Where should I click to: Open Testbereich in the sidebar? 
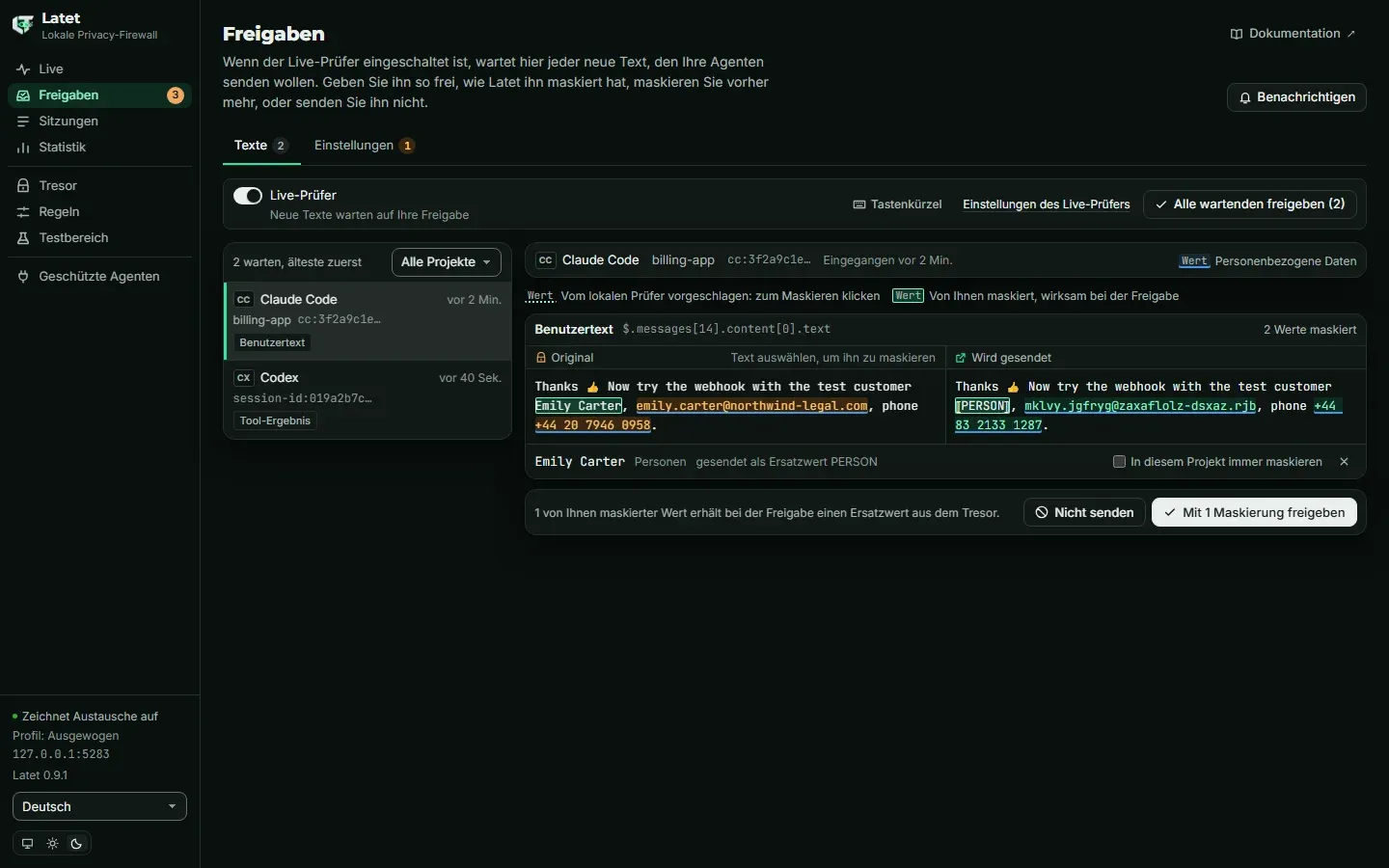[x=100, y=238]
